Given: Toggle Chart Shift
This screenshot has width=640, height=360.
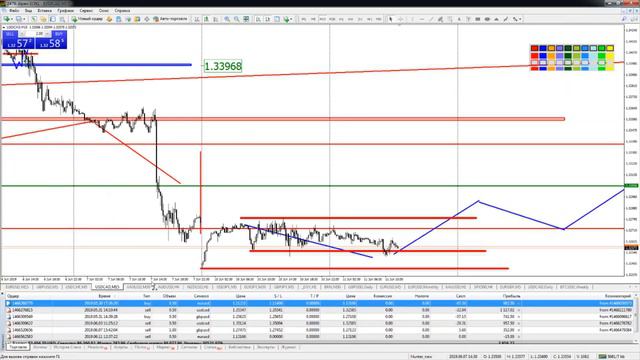Looking at the screenshot, I should [x=267, y=19].
